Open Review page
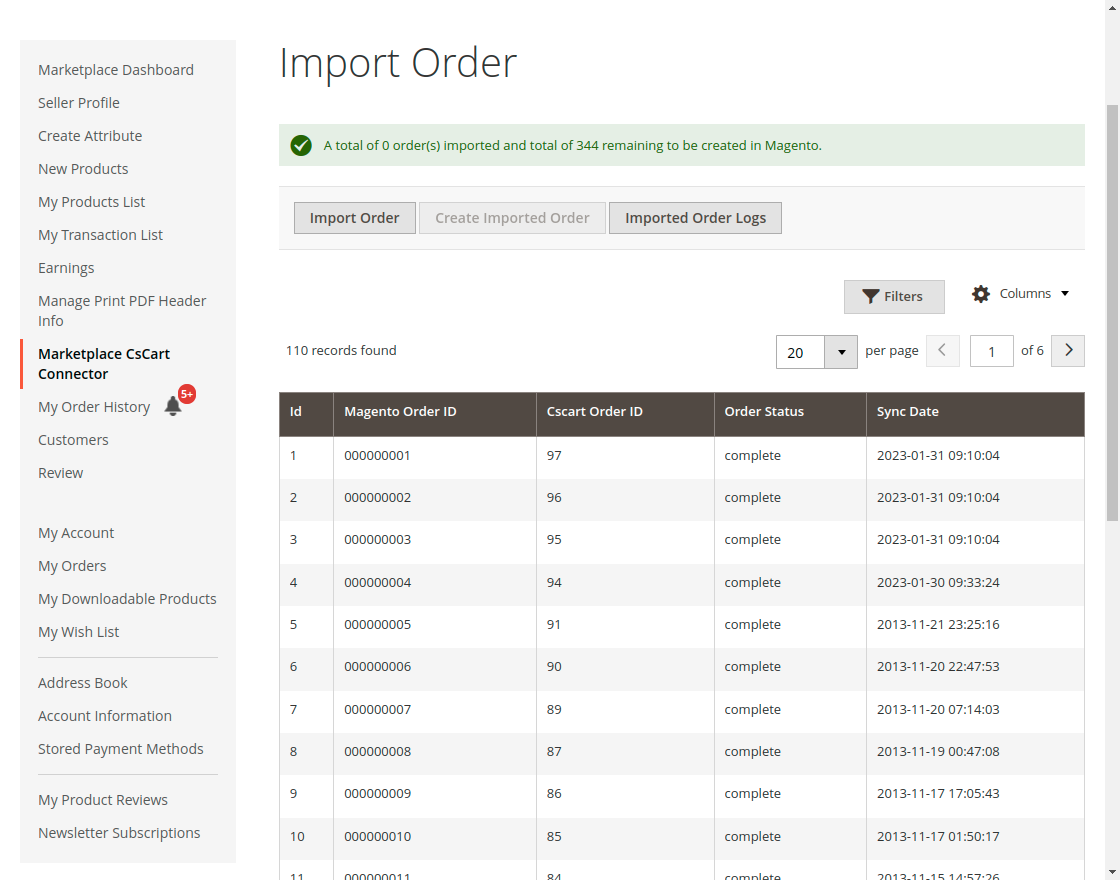The image size is (1120, 880). [60, 473]
